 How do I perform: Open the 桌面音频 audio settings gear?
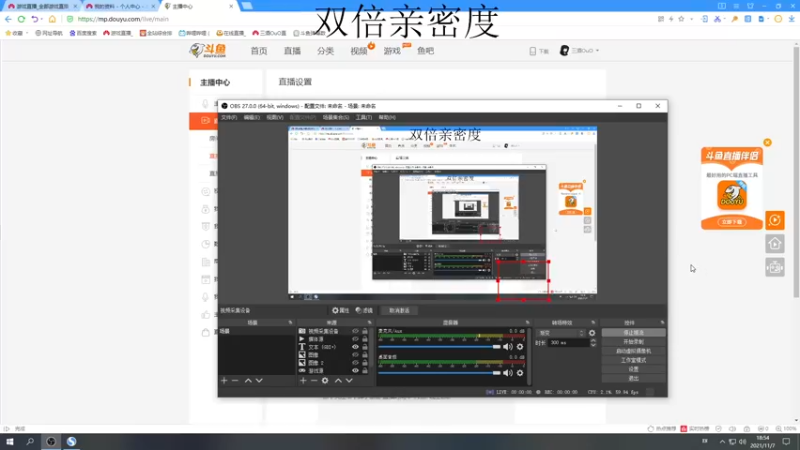pyautogui.click(x=520, y=373)
